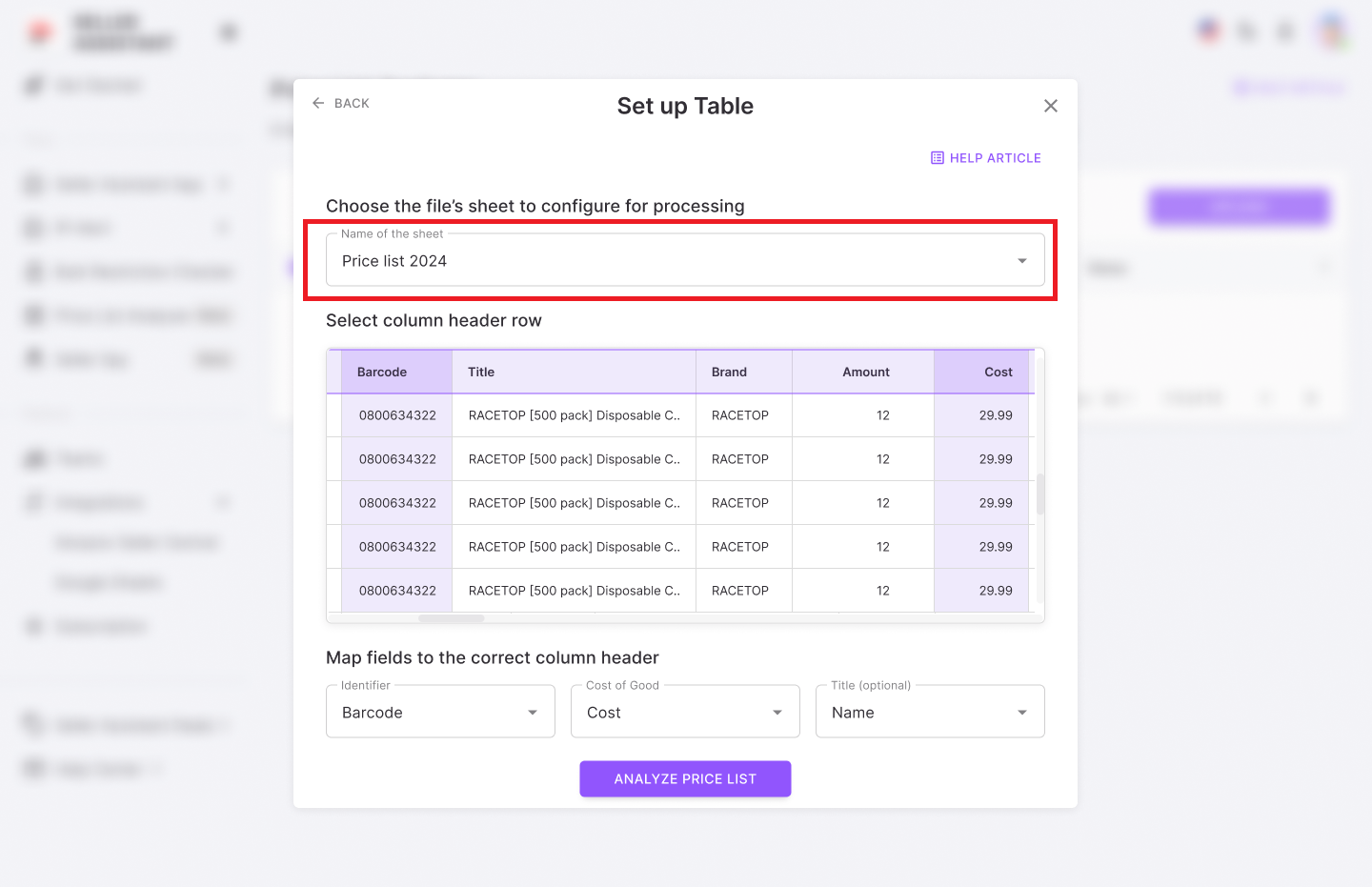1372x887 pixels.
Task: Click the first row's barcode cell
Action: [x=397, y=415]
